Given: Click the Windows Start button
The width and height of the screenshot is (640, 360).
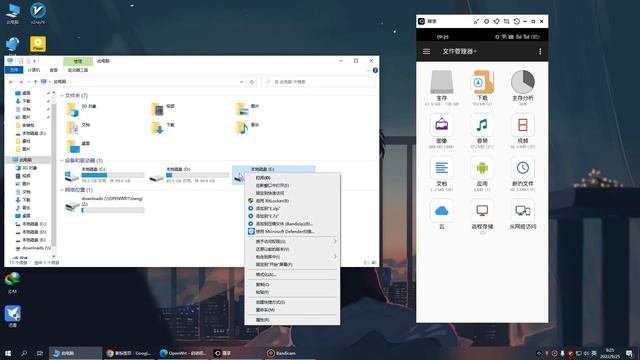Looking at the screenshot, I should (x=8, y=353).
